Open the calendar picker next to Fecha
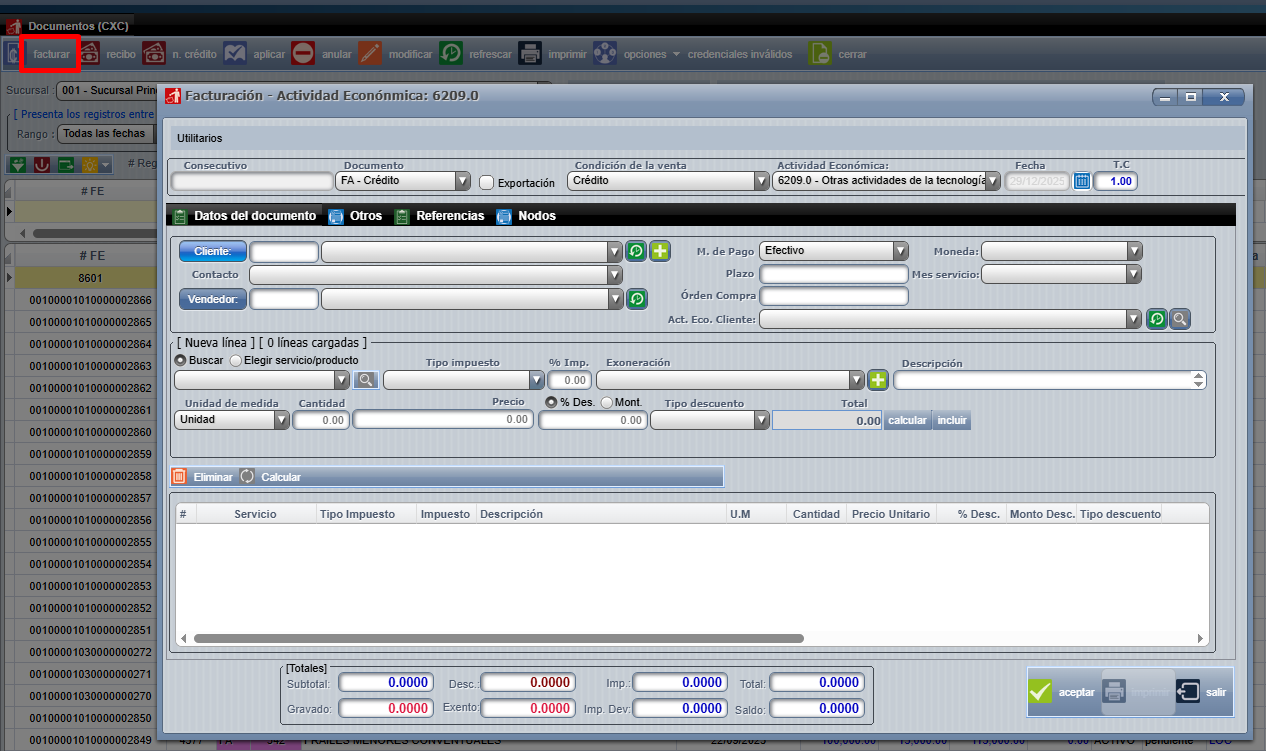 point(1082,181)
